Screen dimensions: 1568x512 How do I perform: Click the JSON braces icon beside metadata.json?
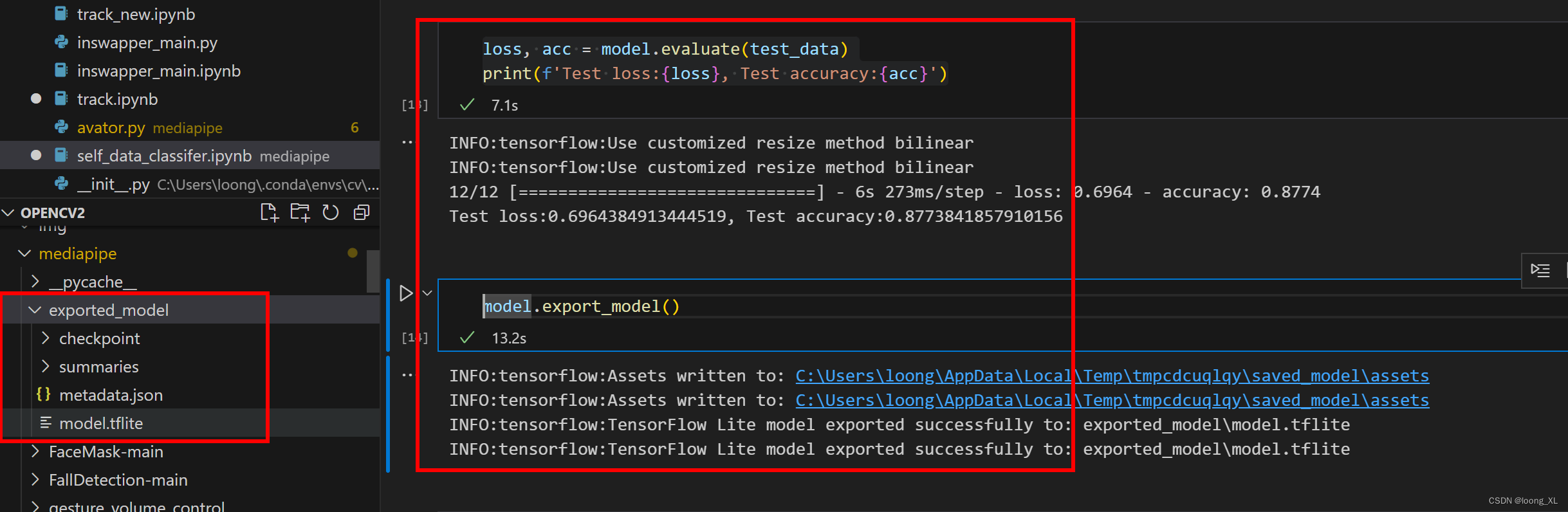[x=44, y=394]
